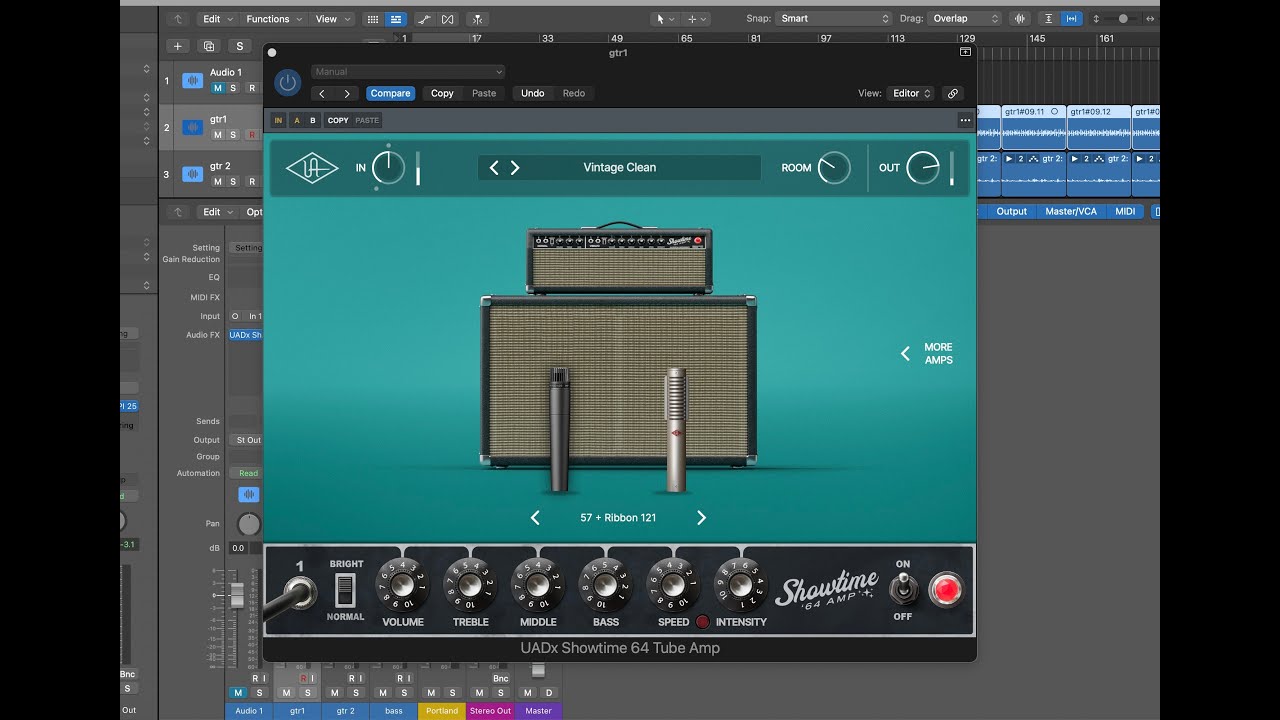This screenshot has width=1280, height=720.
Task: Select the next amp preset arrow
Action: pos(515,168)
